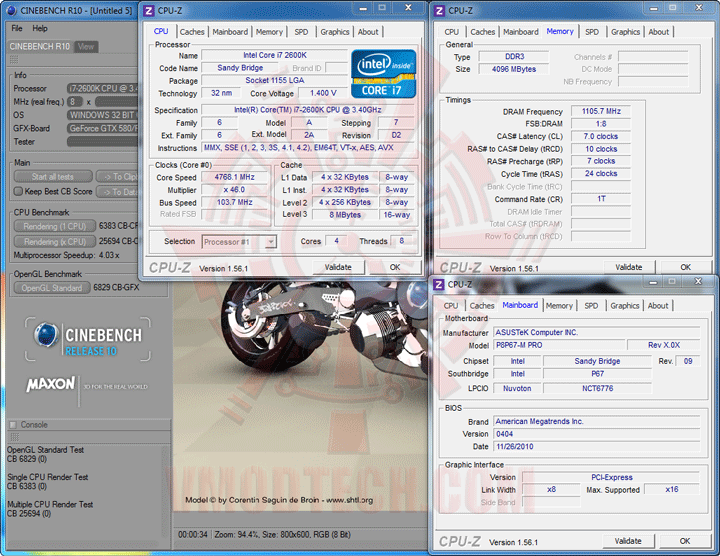Image resolution: width=720 pixels, height=556 pixels.
Task: Minimize the CPU-Z Mainboard window
Action: click(653, 282)
